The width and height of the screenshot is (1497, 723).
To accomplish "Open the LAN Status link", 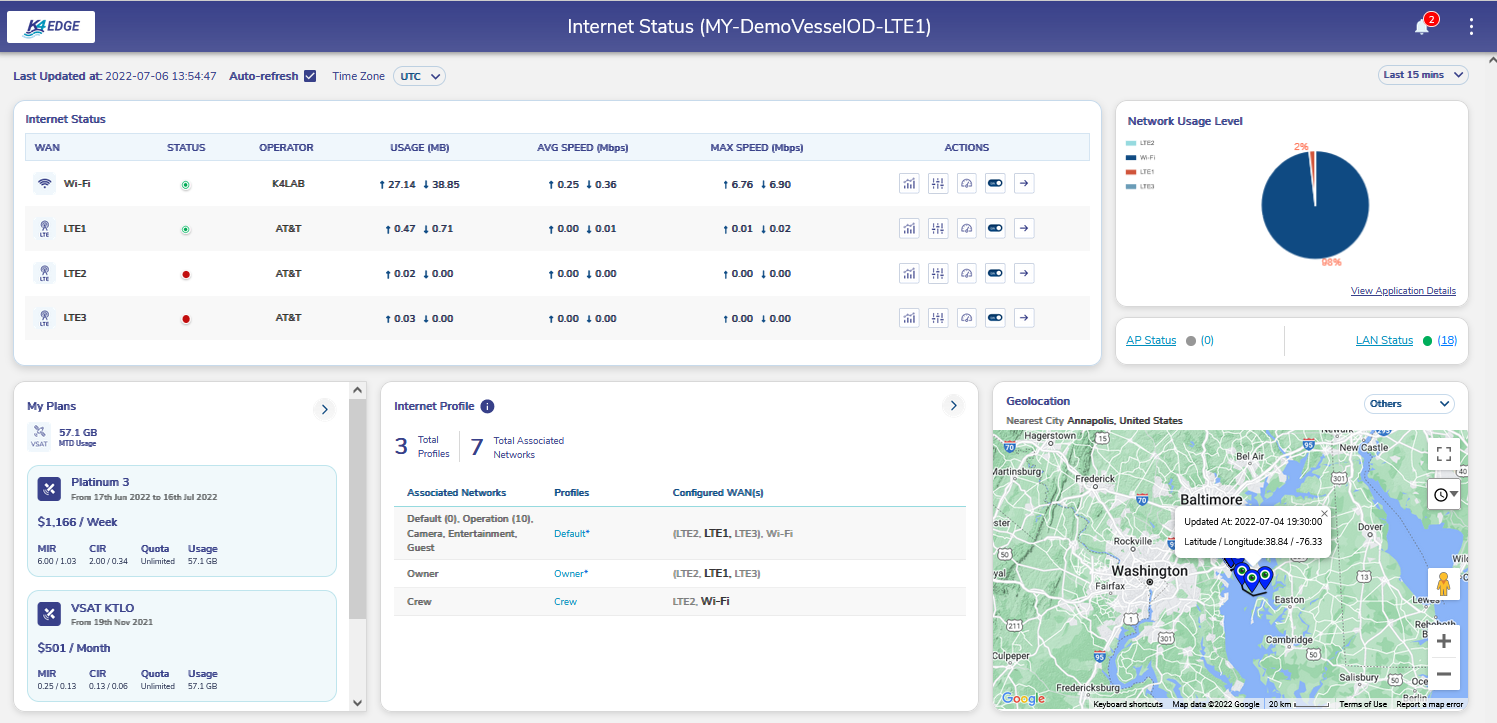I will point(1384,341).
